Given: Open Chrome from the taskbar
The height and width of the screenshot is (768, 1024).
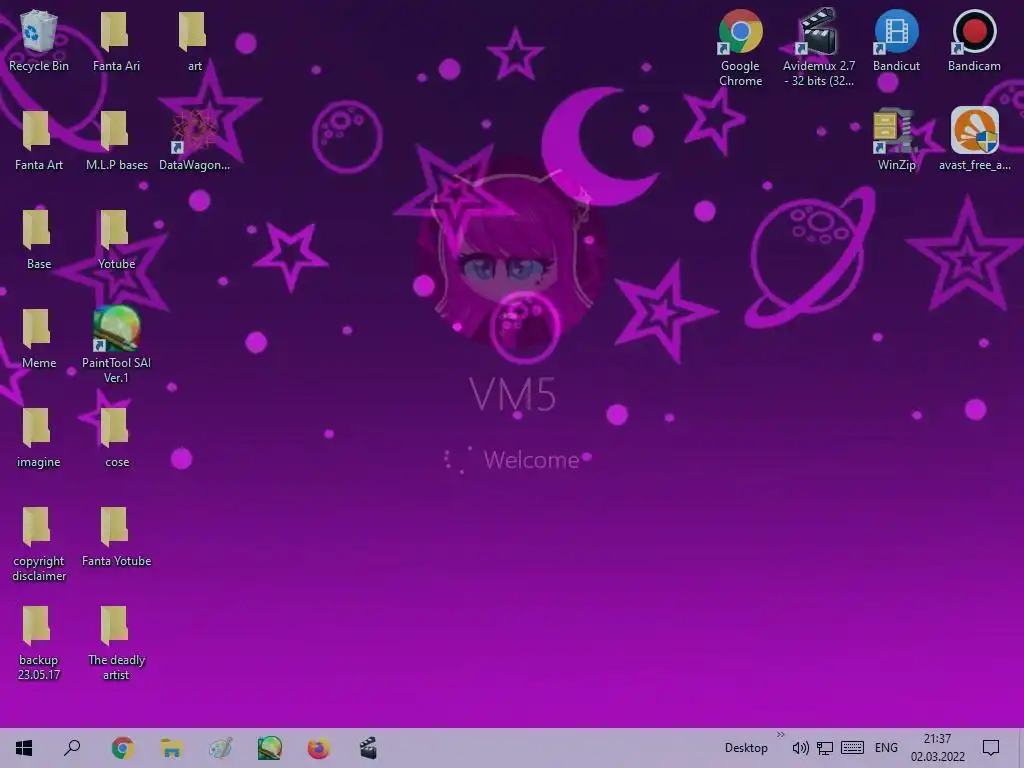Looking at the screenshot, I should pos(122,748).
